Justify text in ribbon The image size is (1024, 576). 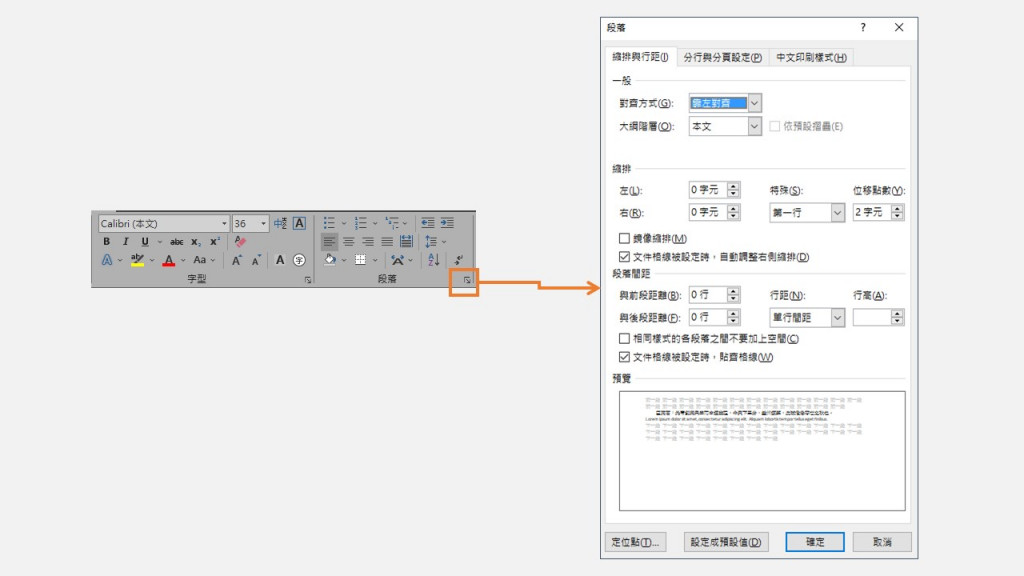(x=387, y=242)
